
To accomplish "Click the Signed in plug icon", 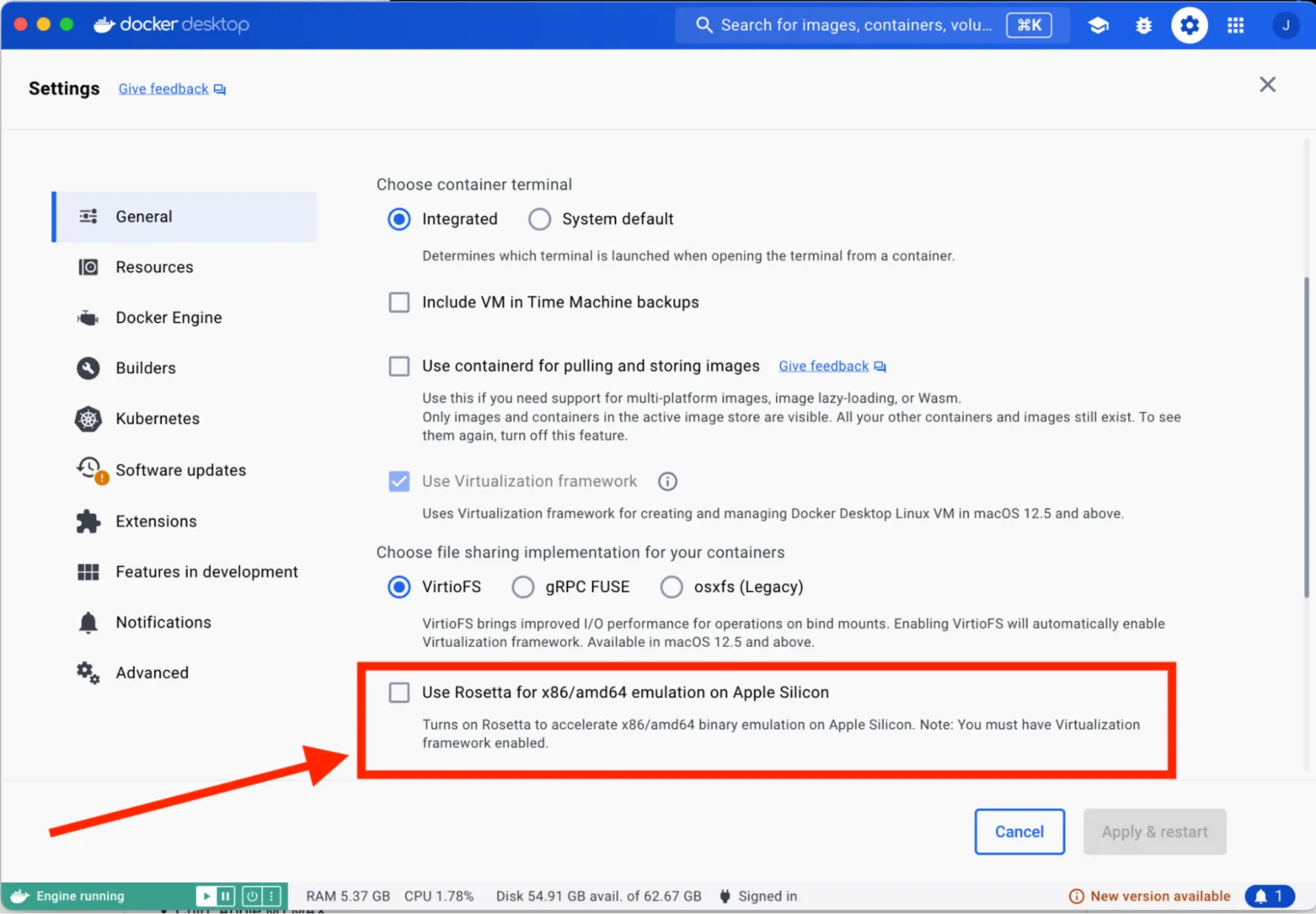I will (x=725, y=896).
